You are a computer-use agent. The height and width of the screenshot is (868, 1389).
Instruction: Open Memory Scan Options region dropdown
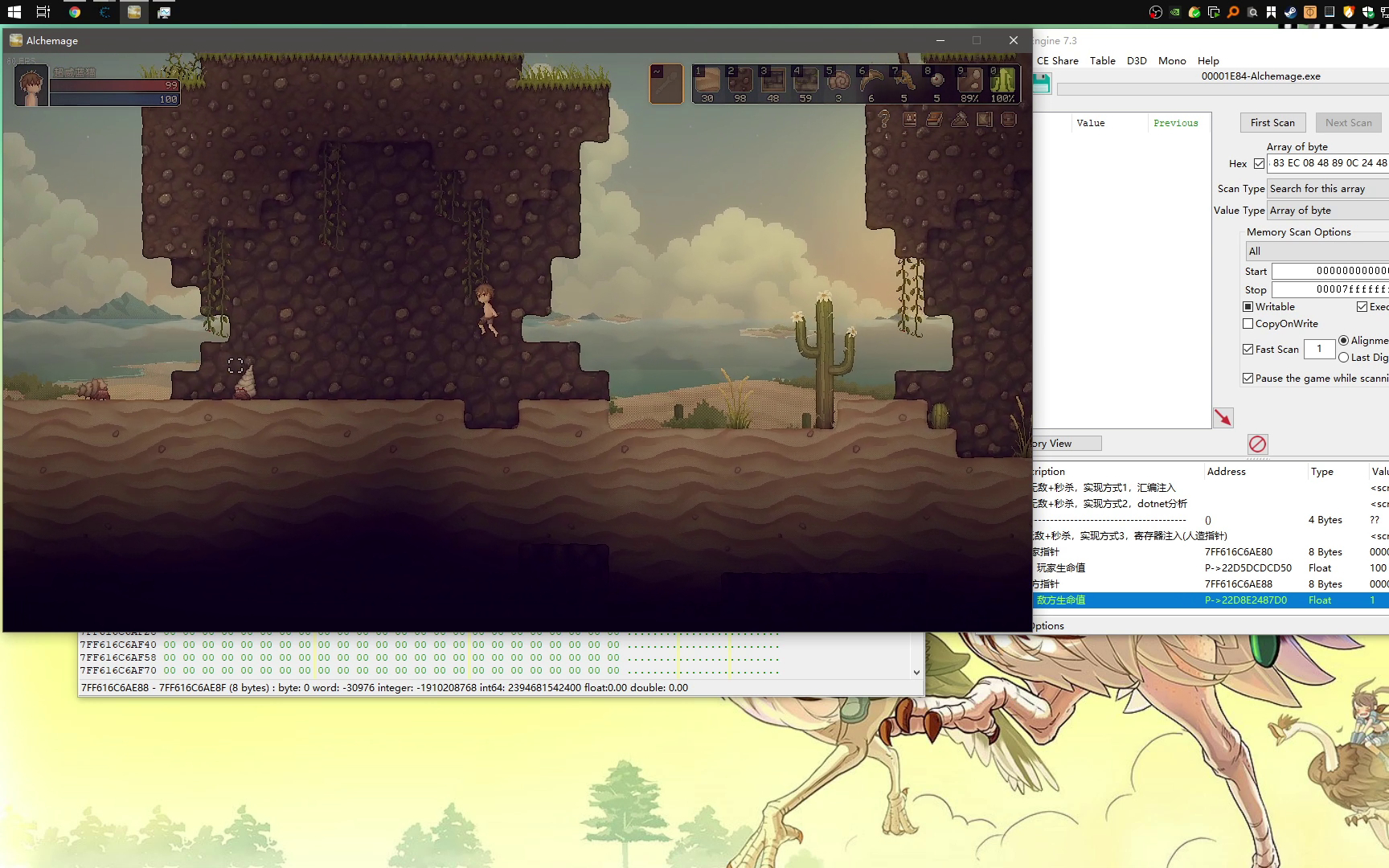tap(1317, 251)
